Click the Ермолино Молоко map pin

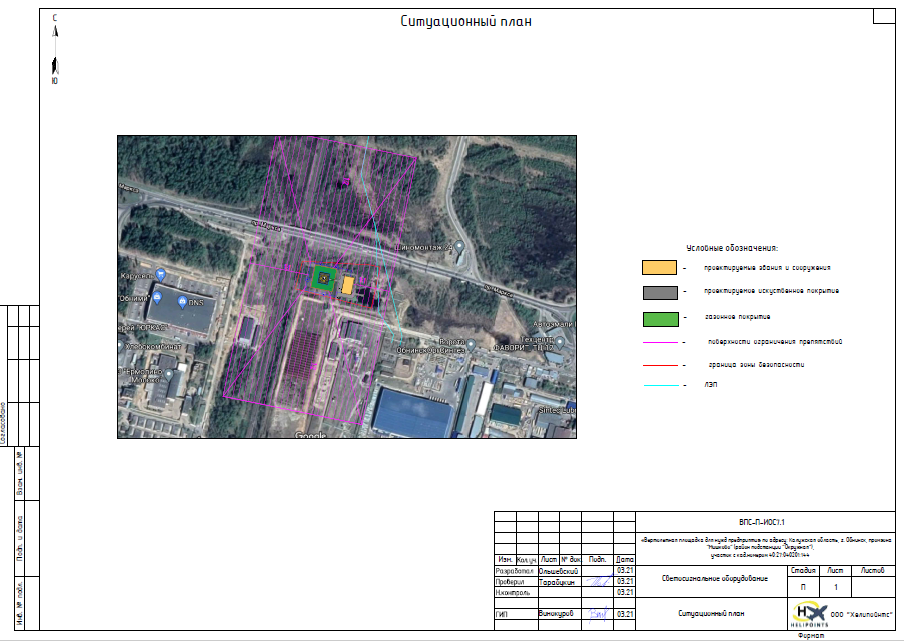pos(168,375)
